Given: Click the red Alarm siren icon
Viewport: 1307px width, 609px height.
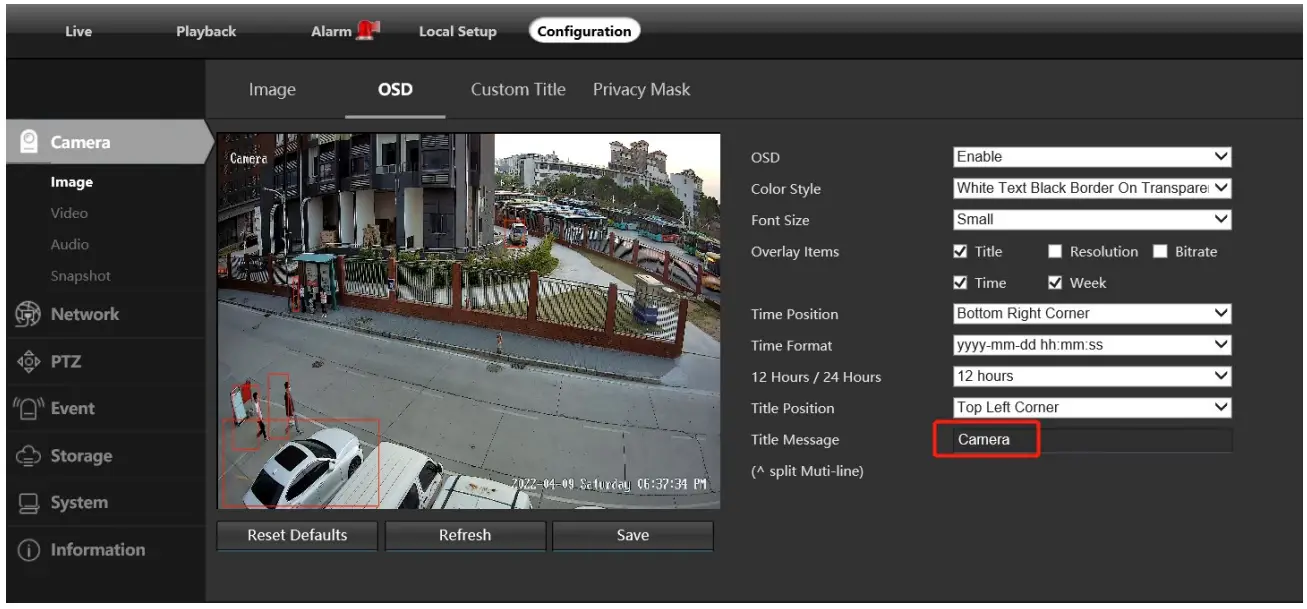Looking at the screenshot, I should click(368, 31).
